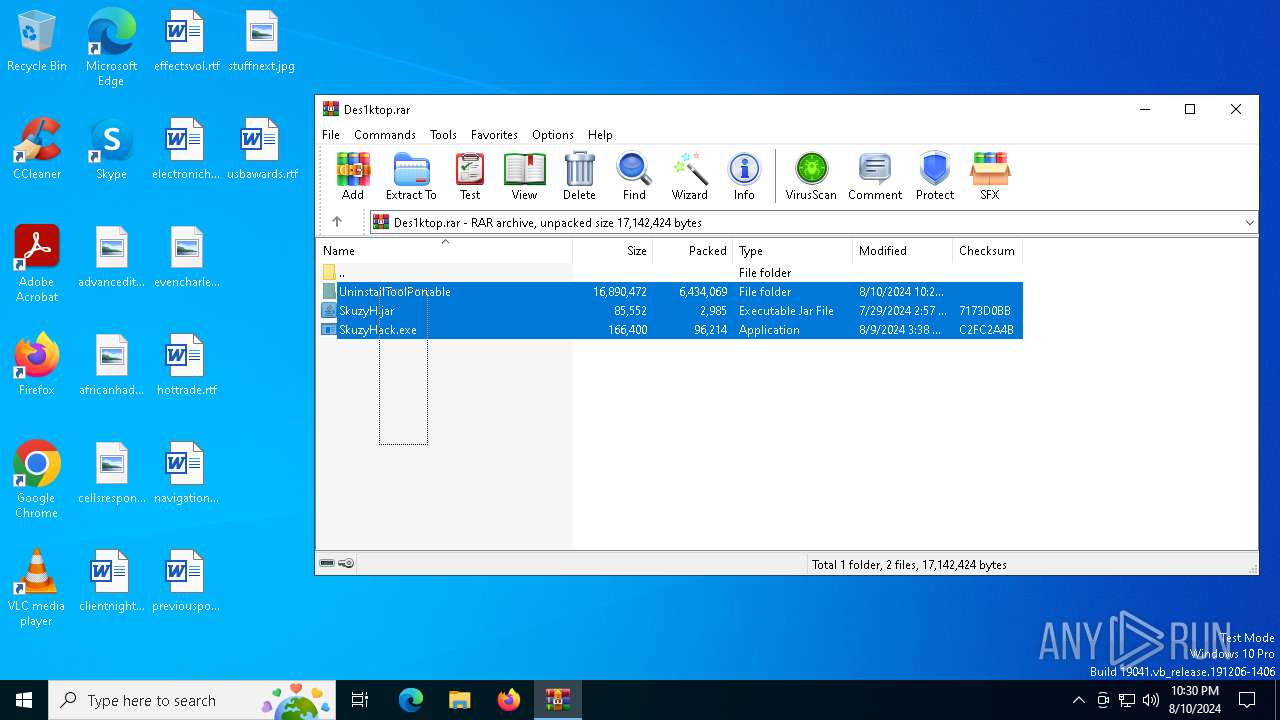Click the Add toolbar icon in WinRAR
This screenshot has width=1280, height=720.
(352, 176)
